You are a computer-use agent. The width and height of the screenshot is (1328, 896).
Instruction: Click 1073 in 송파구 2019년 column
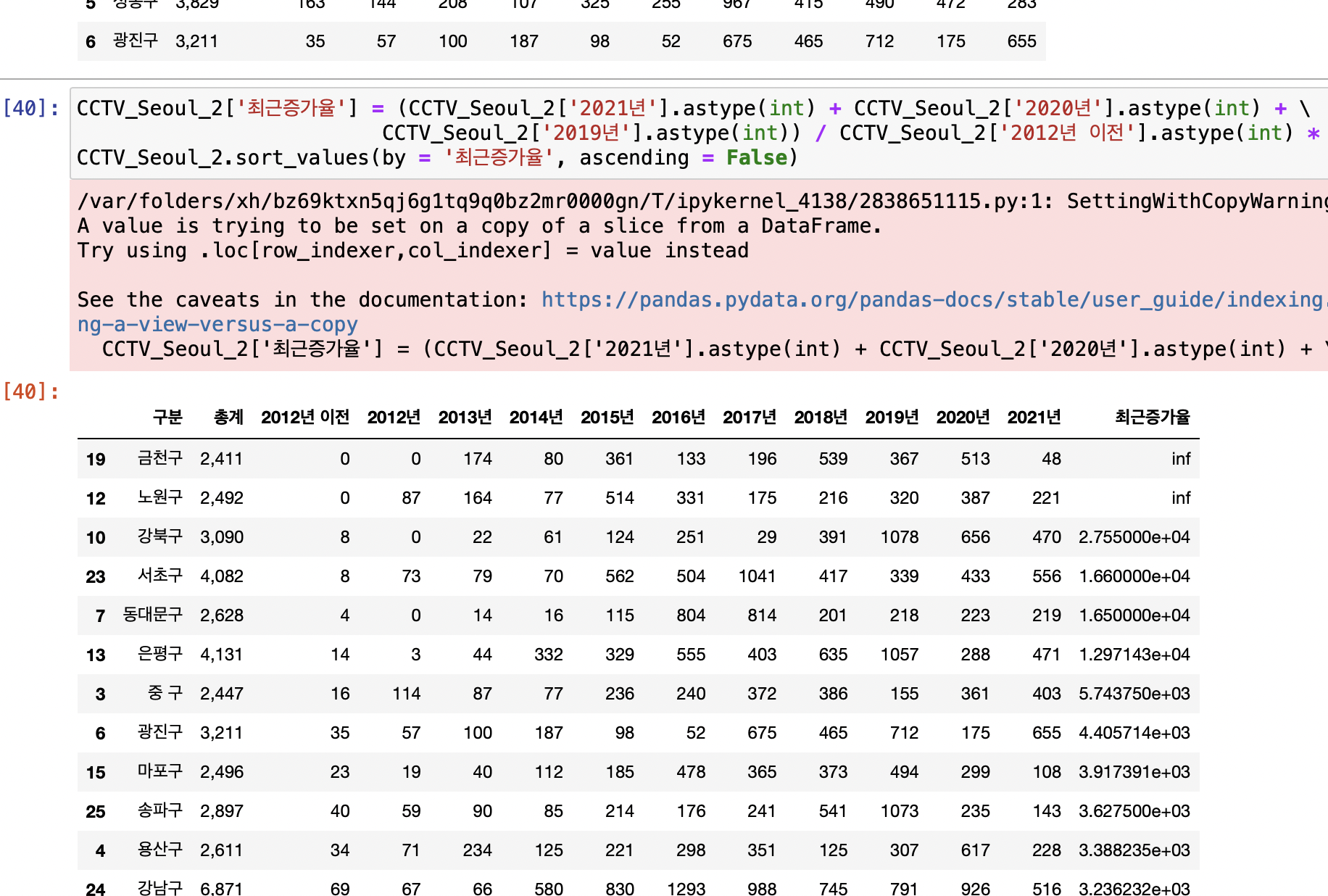click(x=900, y=811)
